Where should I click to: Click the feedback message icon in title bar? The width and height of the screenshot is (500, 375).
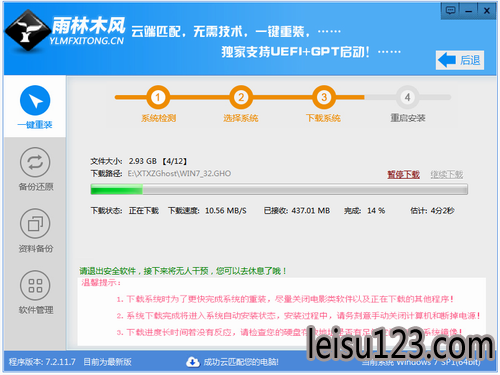tap(450, 11)
